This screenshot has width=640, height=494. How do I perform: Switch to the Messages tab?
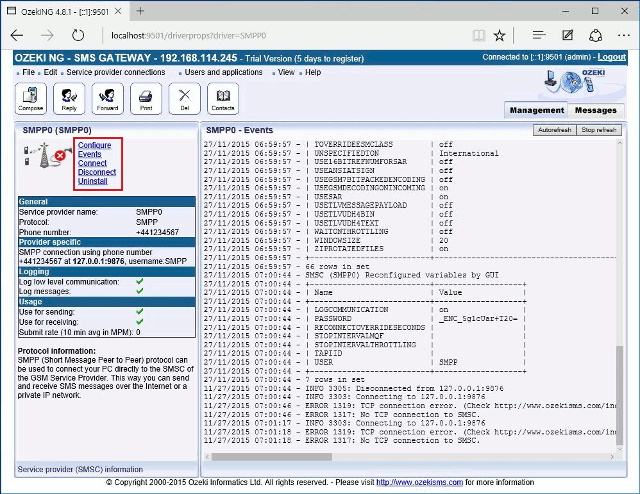[596, 110]
